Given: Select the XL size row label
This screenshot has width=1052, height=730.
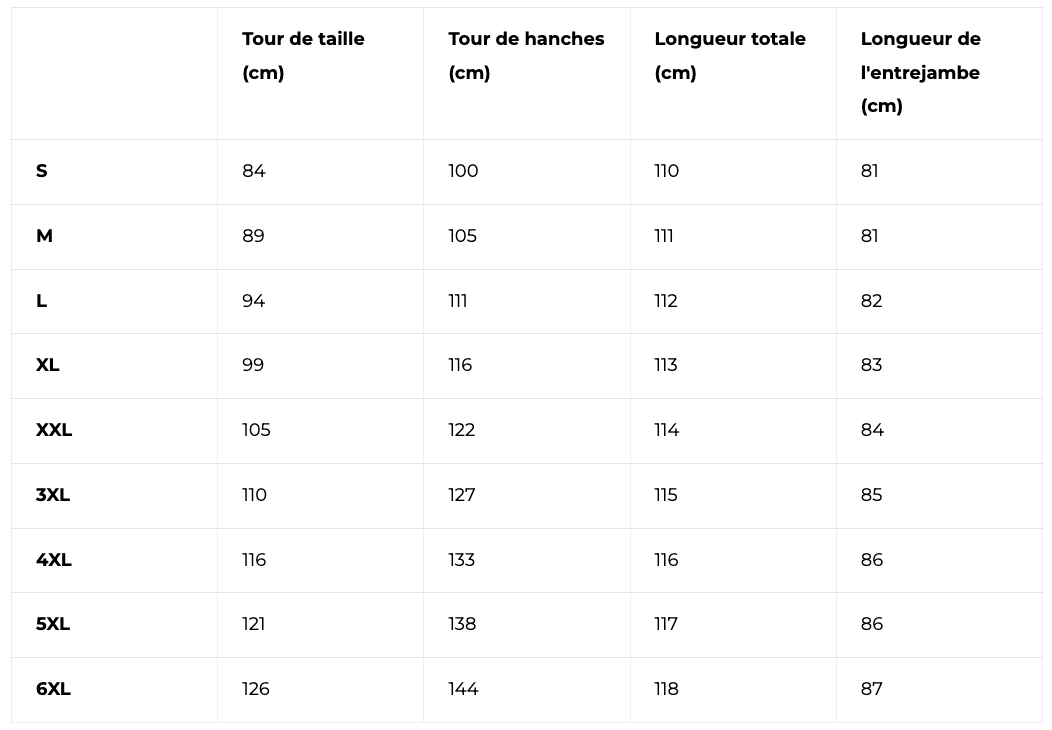Looking at the screenshot, I should [48, 365].
